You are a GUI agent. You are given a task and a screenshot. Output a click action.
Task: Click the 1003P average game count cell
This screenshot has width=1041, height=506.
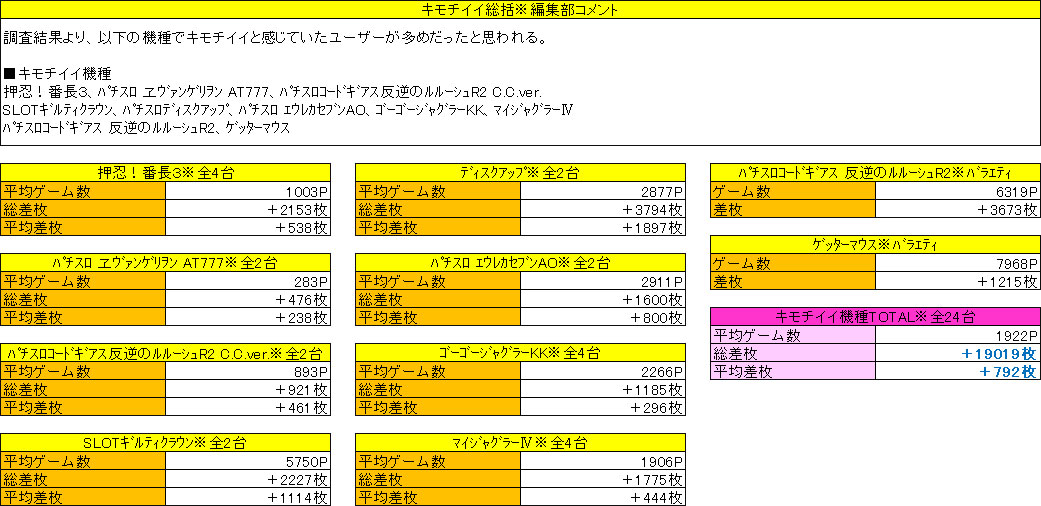247,191
